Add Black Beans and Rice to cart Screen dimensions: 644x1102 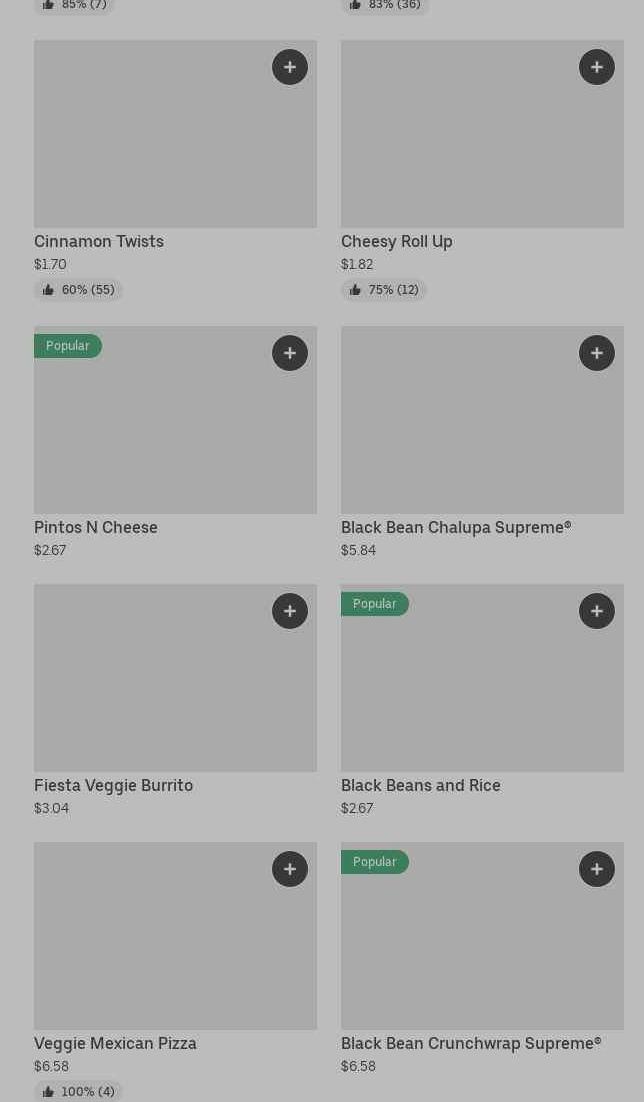pyautogui.click(x=597, y=611)
